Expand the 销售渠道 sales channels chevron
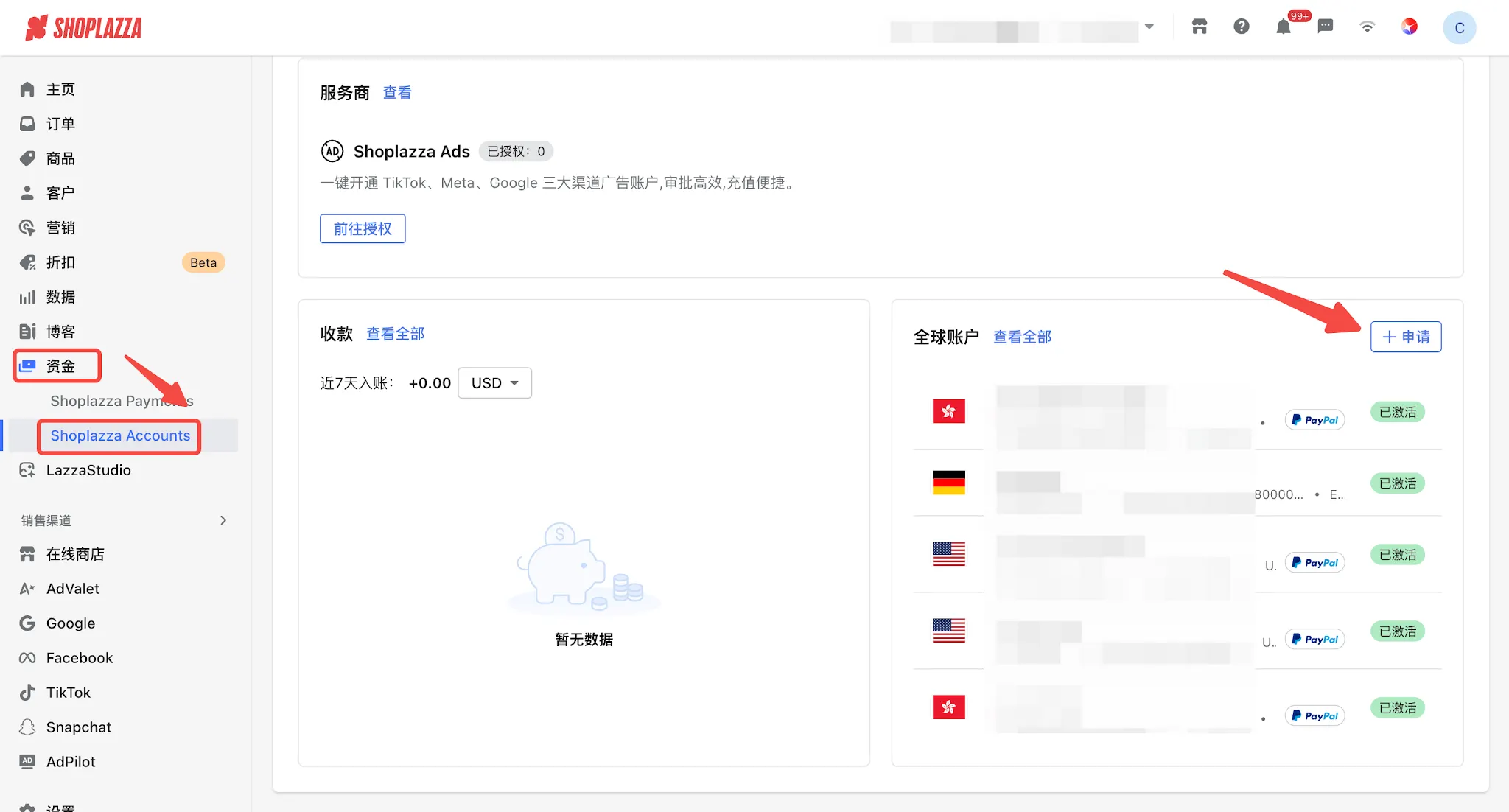1509x812 pixels. tap(223, 520)
